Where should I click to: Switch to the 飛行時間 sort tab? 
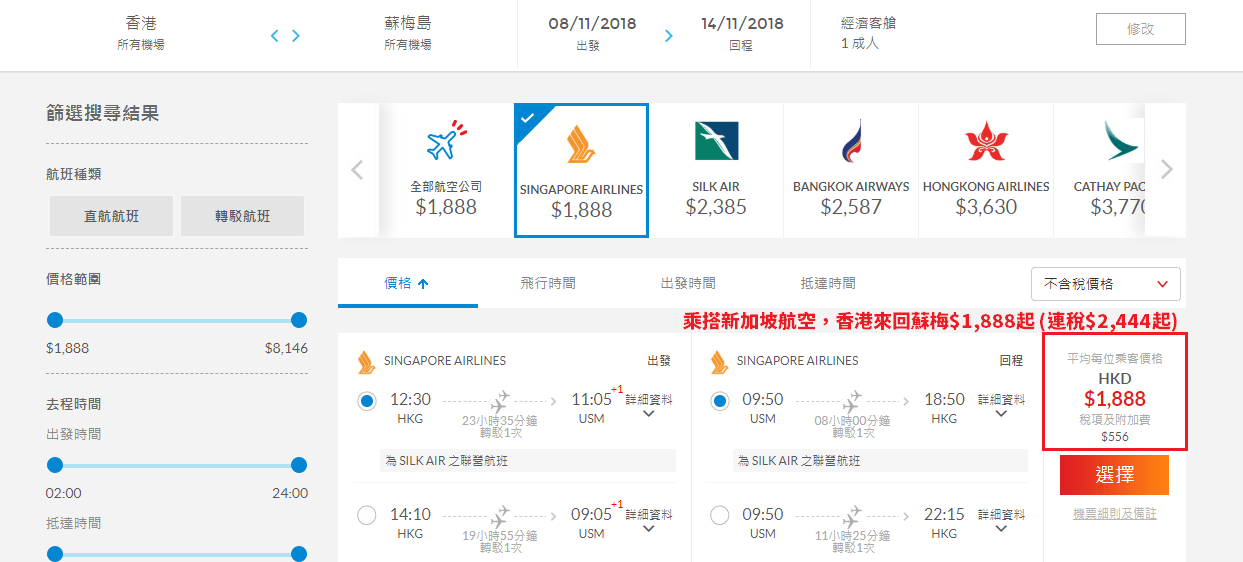click(x=548, y=284)
